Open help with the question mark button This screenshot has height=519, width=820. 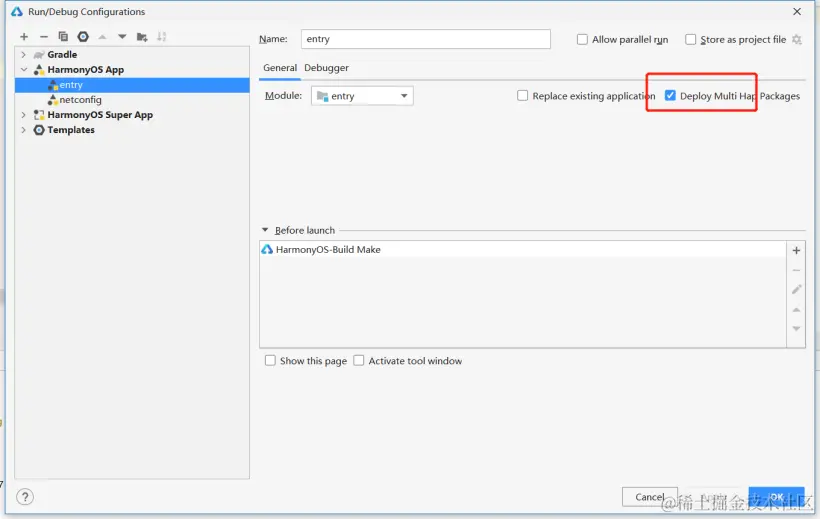tap(25, 497)
